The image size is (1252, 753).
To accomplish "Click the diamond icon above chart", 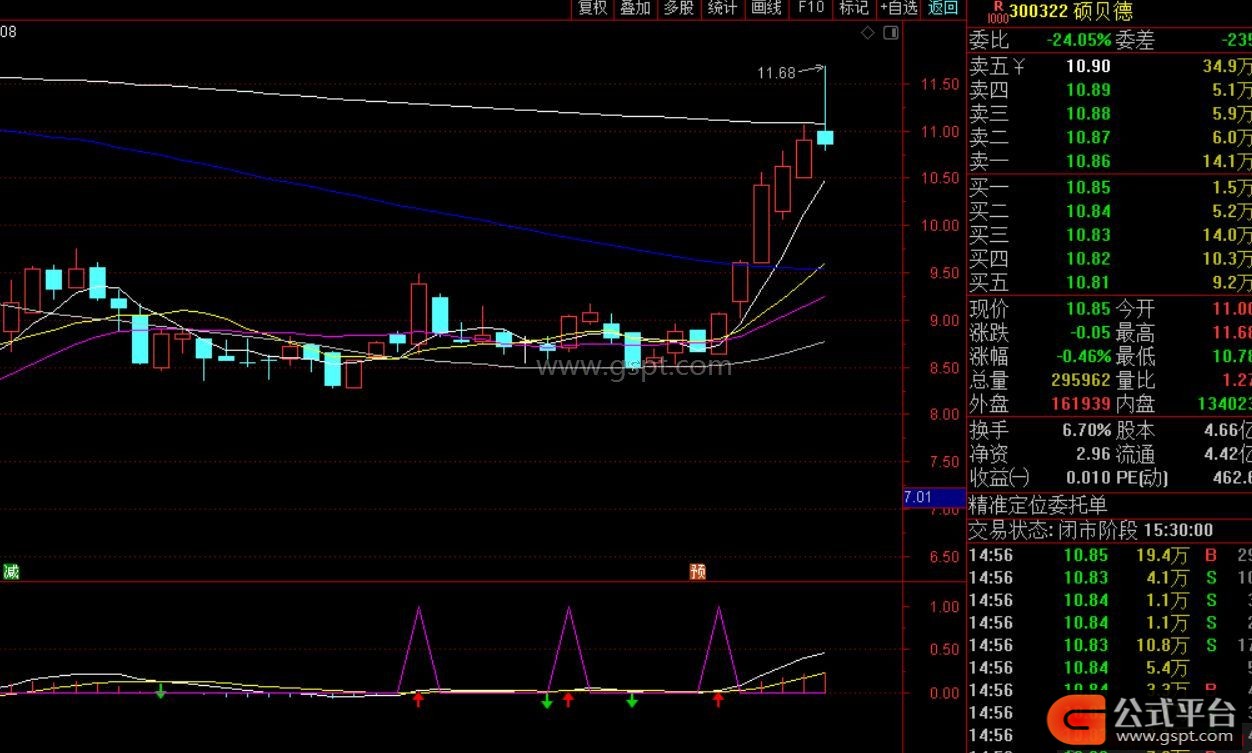I will click(868, 33).
